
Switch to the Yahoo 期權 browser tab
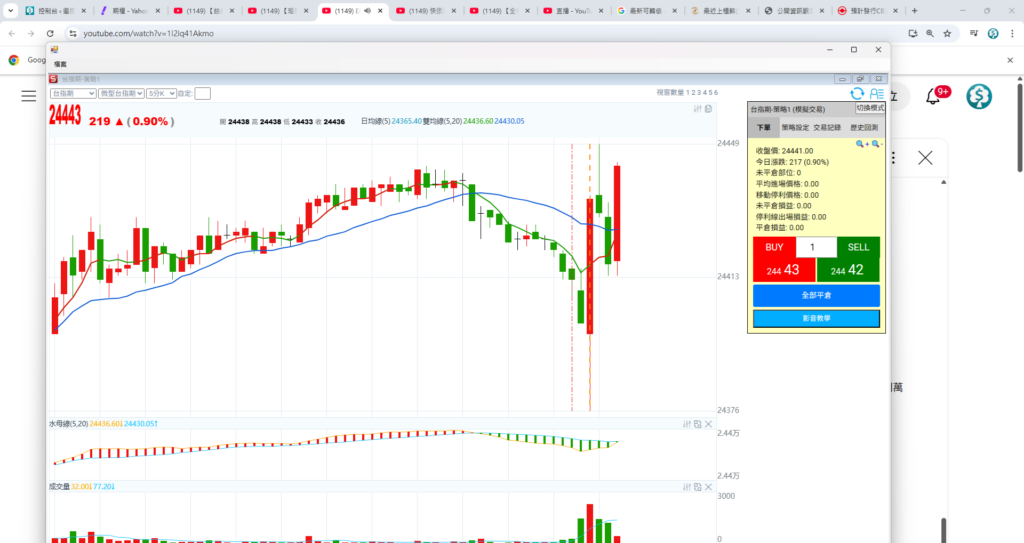coord(130,10)
